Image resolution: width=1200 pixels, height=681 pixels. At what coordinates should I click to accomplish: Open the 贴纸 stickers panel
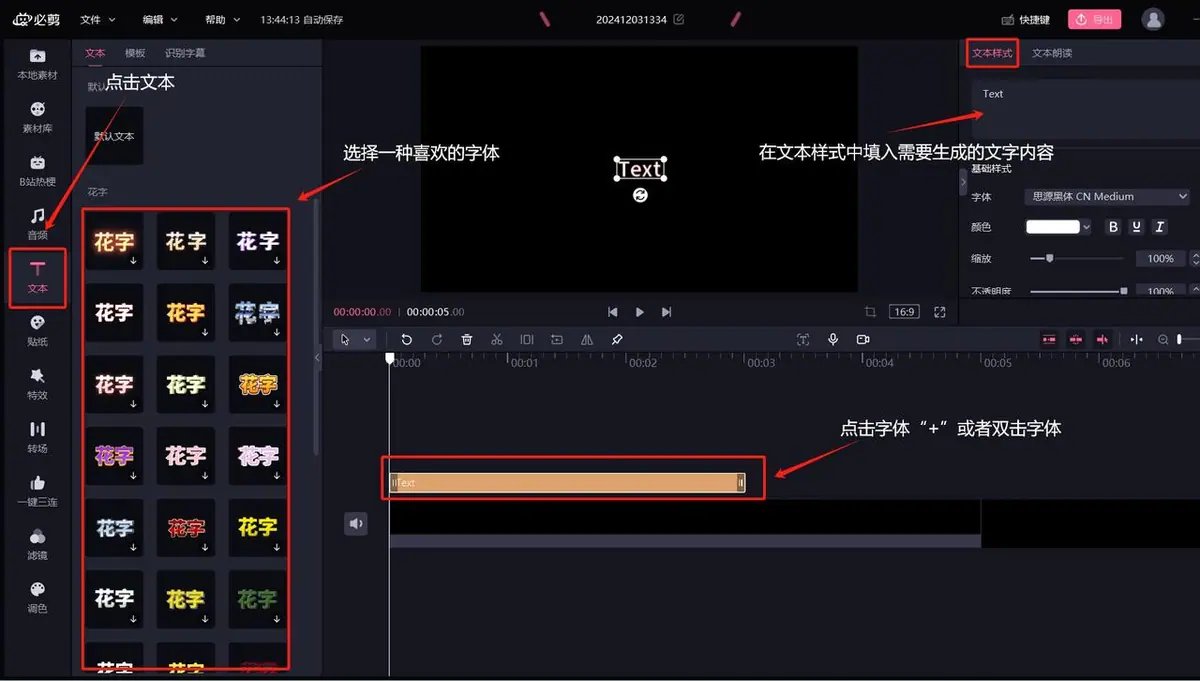tap(37, 330)
